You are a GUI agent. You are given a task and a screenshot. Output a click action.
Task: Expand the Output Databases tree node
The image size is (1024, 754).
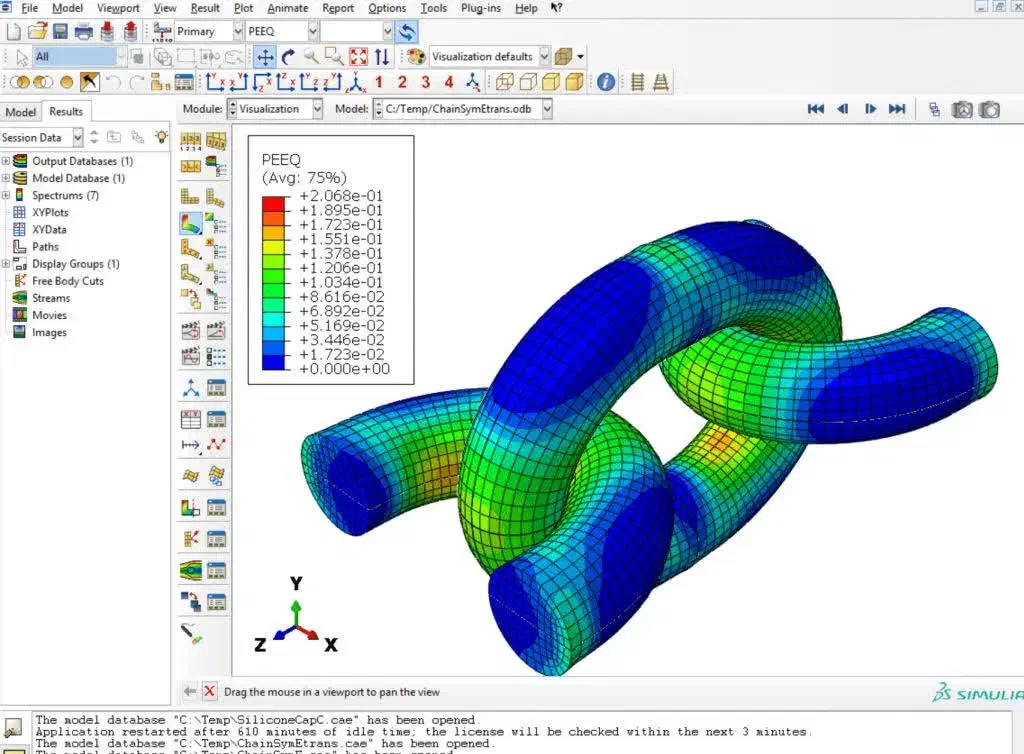(x=6, y=161)
